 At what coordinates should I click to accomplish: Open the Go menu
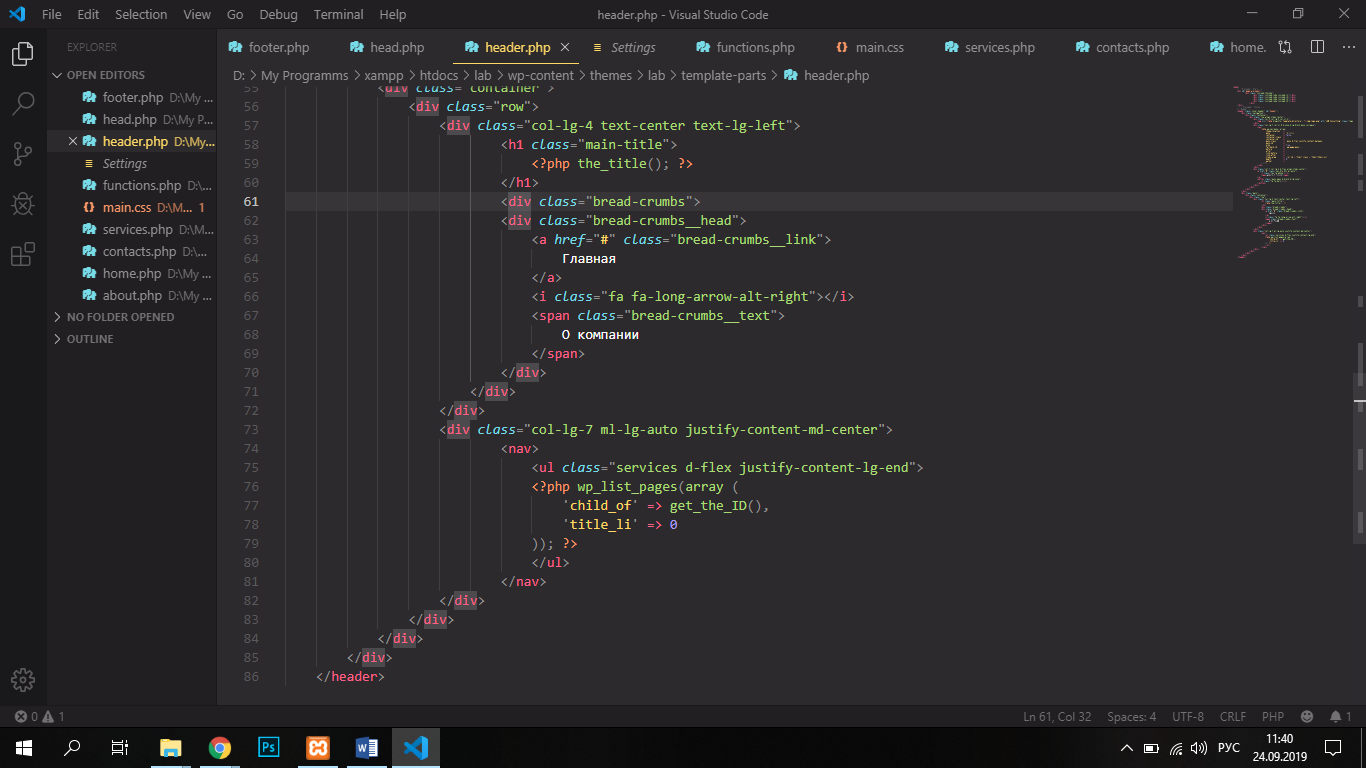(x=235, y=14)
